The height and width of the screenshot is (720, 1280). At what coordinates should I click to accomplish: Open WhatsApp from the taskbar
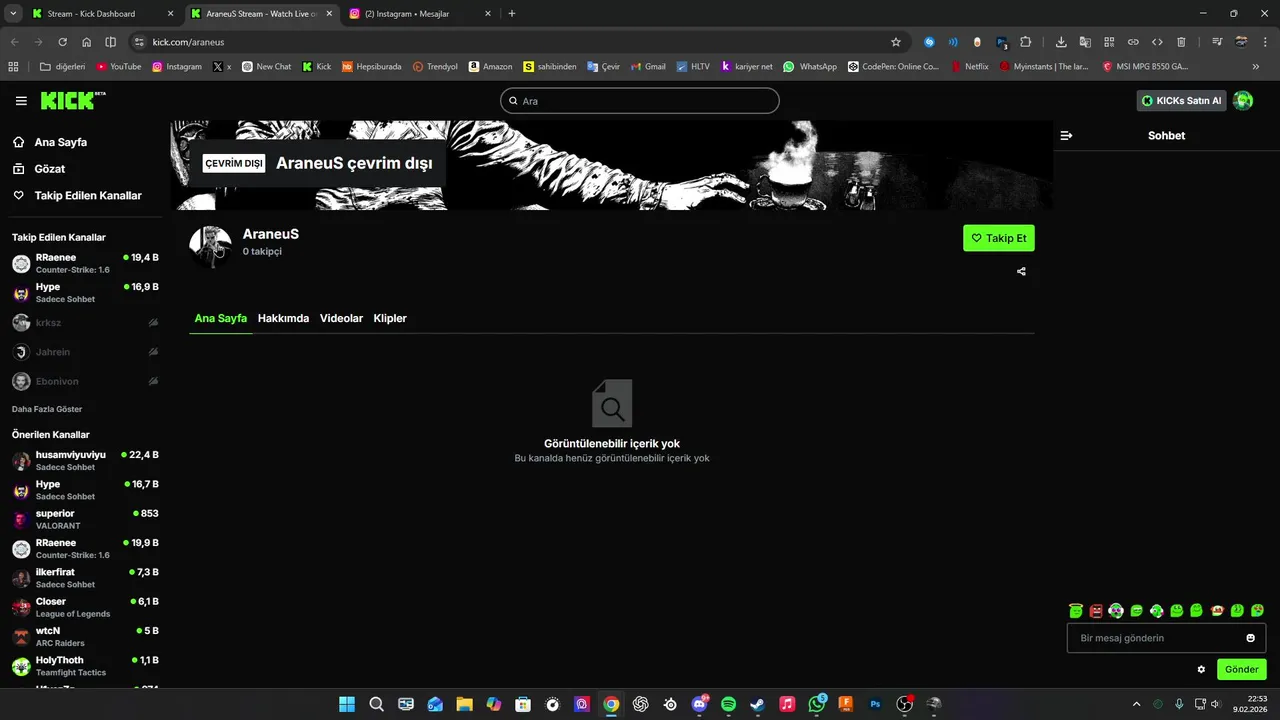(x=816, y=704)
